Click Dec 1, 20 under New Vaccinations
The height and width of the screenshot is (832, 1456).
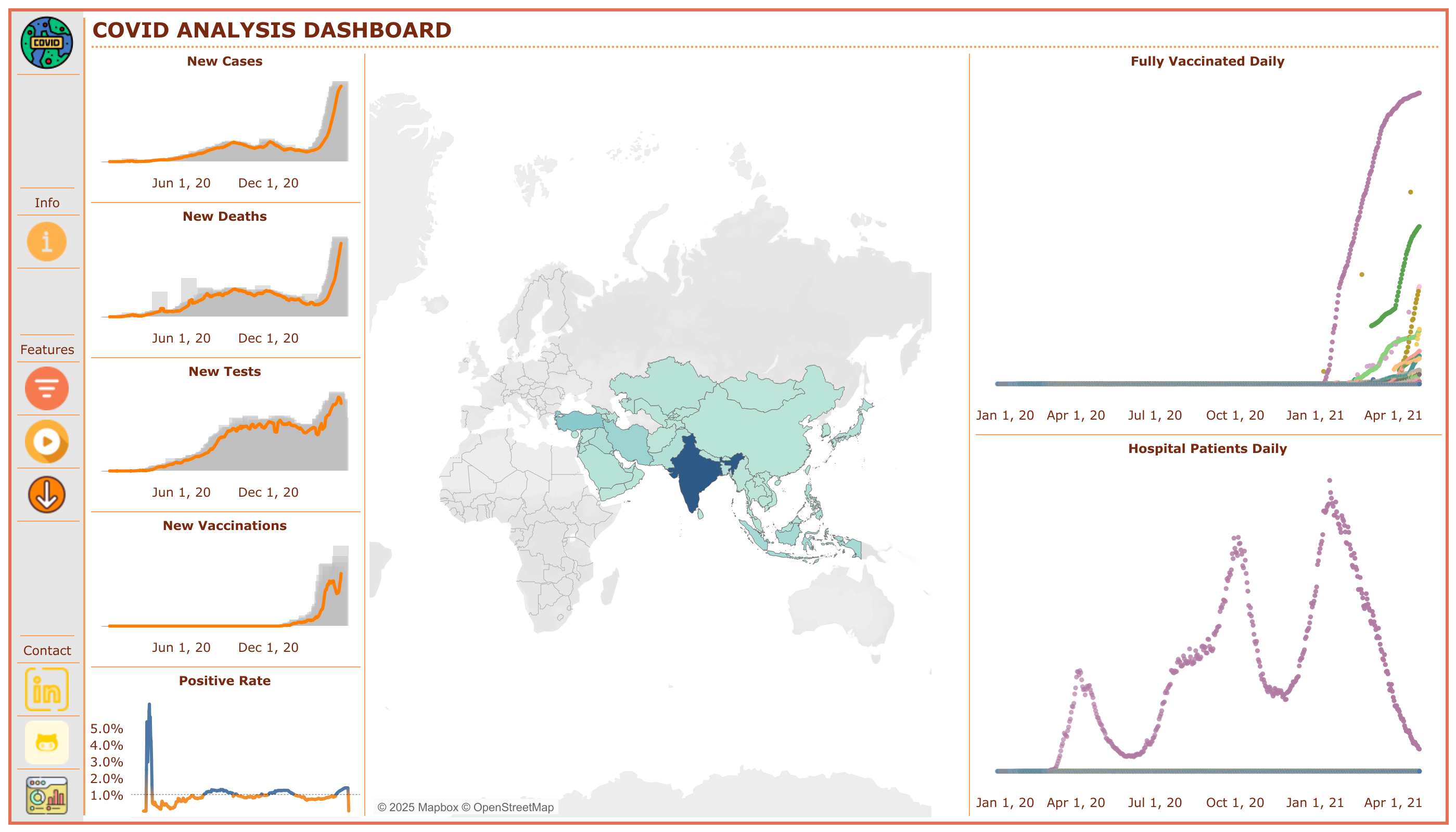269,647
